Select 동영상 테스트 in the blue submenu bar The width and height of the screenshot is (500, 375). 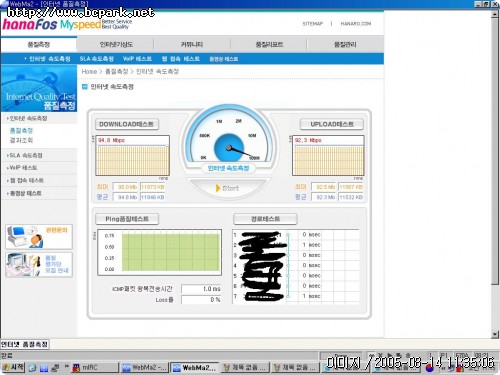tap(224, 59)
